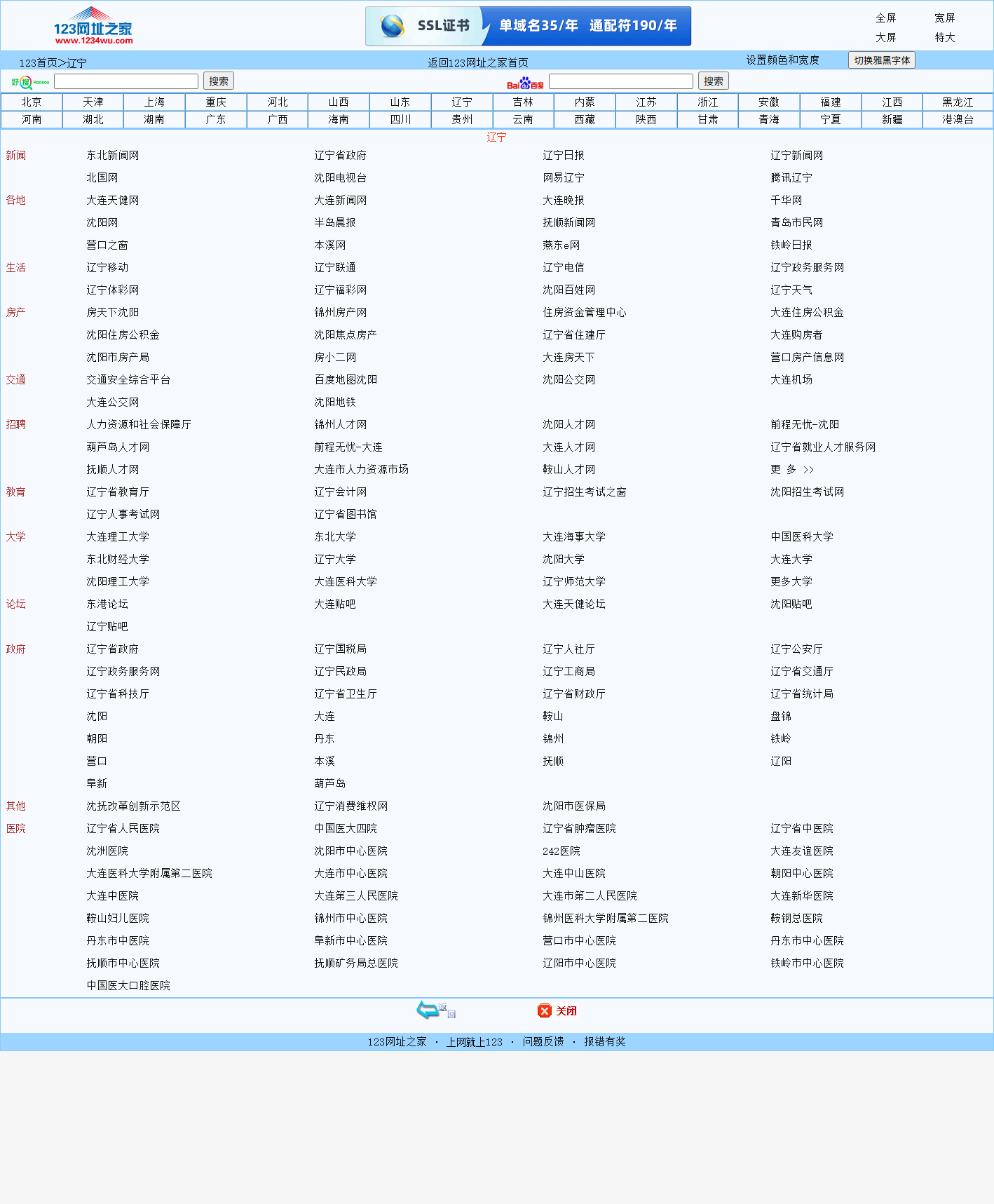Select the 北京 province tab
This screenshot has width=994, height=1204.
click(32, 102)
